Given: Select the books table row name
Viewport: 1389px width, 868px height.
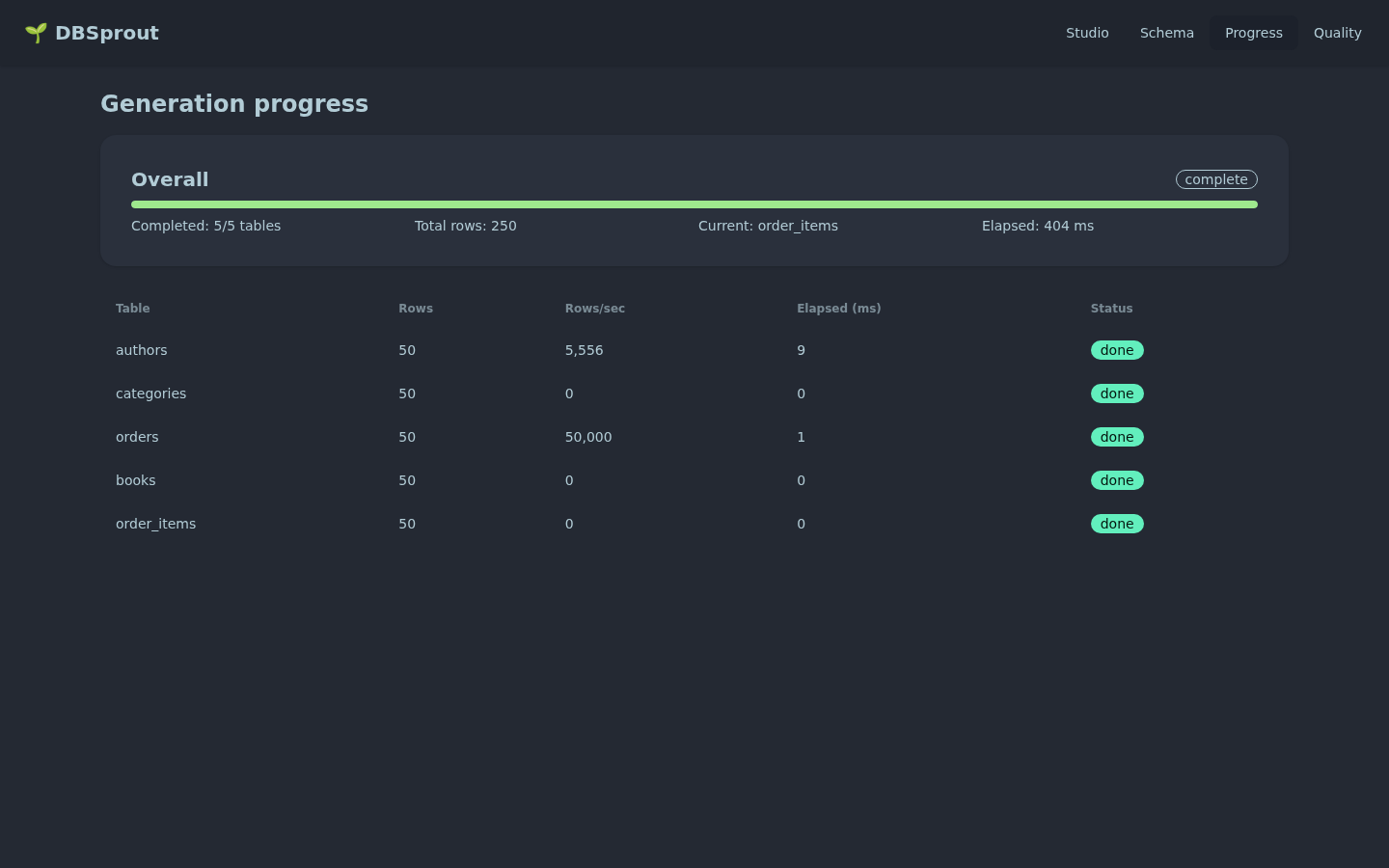Looking at the screenshot, I should (136, 480).
